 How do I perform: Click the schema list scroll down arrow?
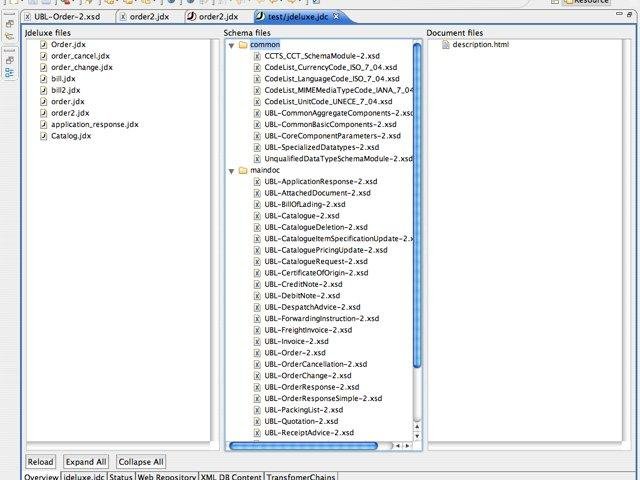(417, 436)
